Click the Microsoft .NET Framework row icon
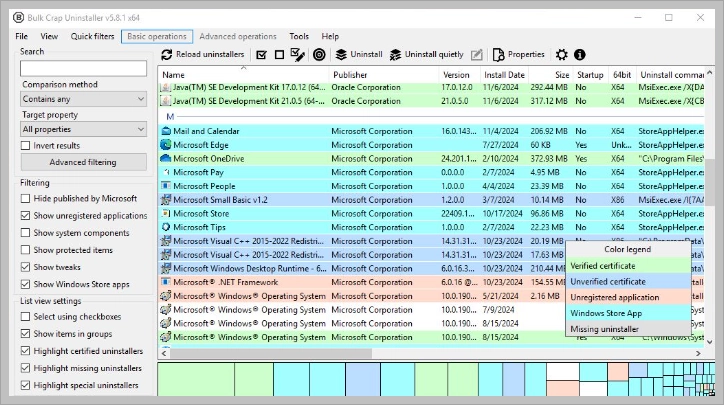 point(166,282)
